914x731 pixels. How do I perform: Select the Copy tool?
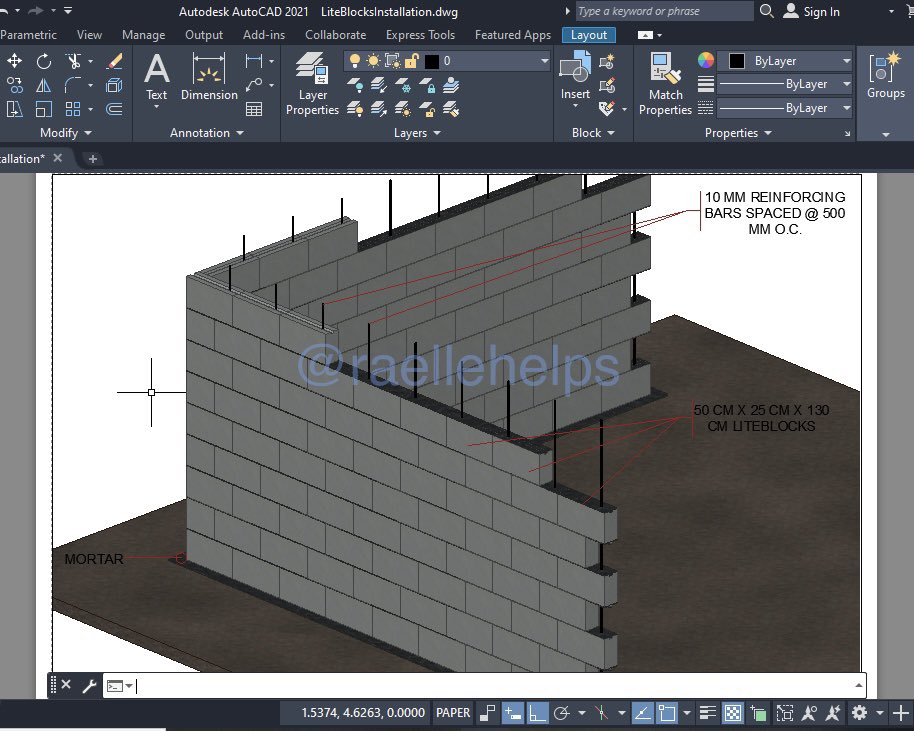tap(15, 85)
